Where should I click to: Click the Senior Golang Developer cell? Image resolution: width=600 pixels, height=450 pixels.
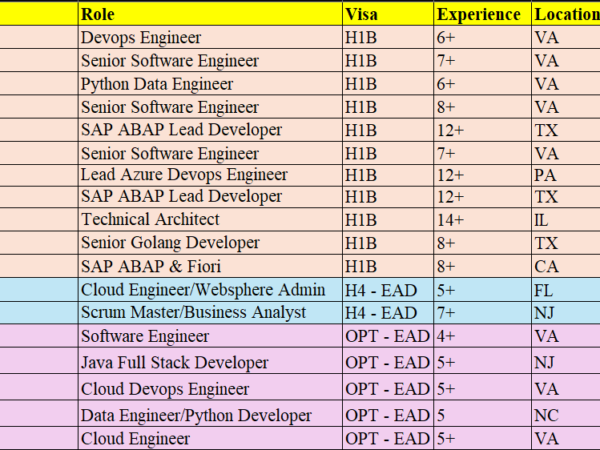pos(208,243)
